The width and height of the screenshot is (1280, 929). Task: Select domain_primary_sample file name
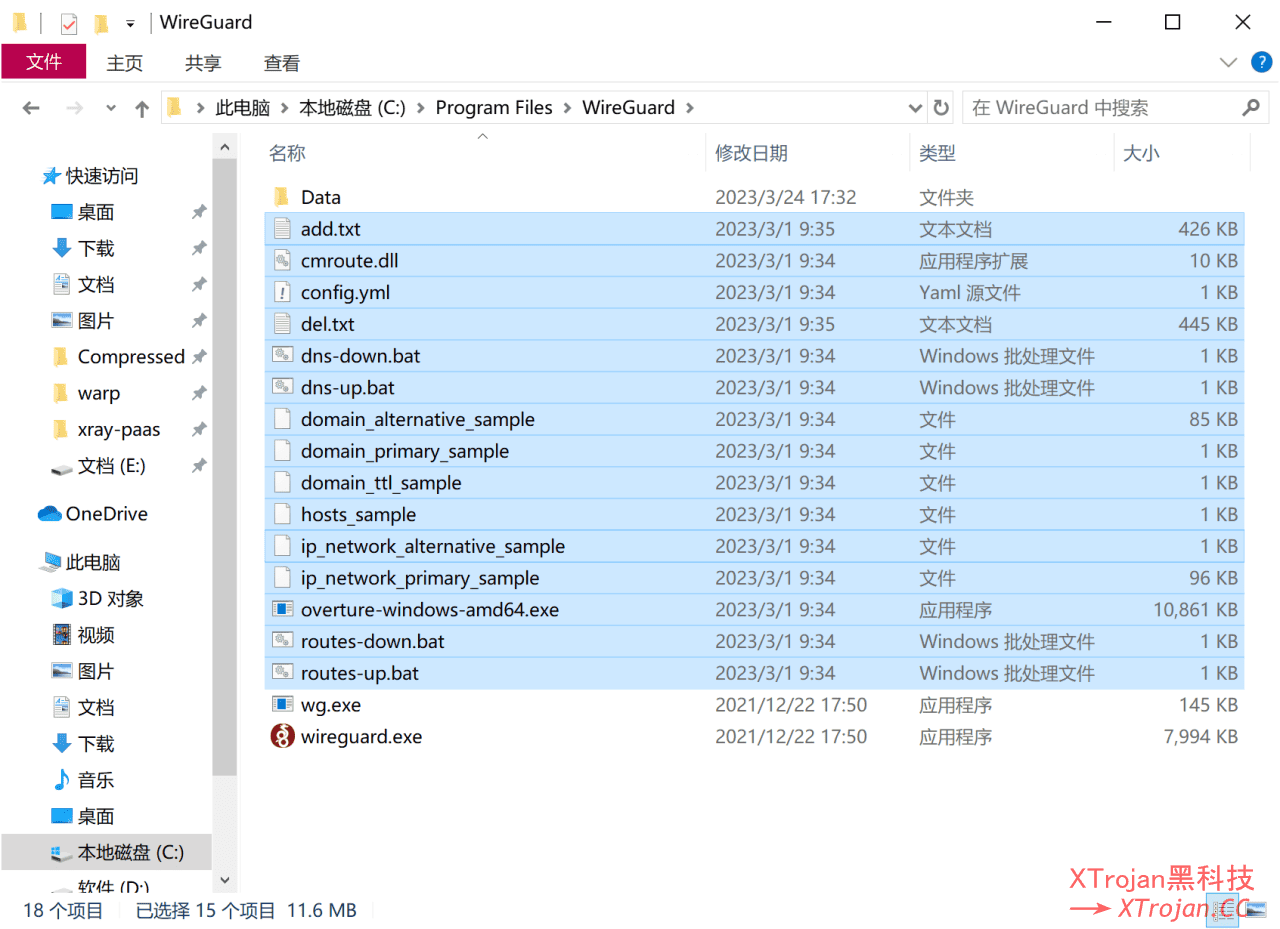[405, 451]
